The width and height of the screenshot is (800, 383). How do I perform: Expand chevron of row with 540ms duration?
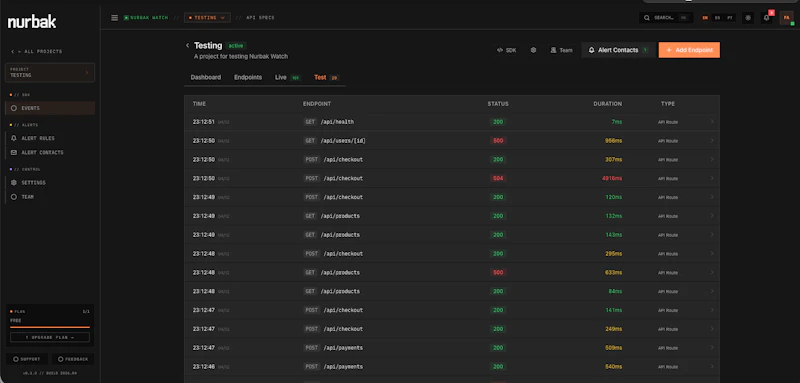point(712,367)
